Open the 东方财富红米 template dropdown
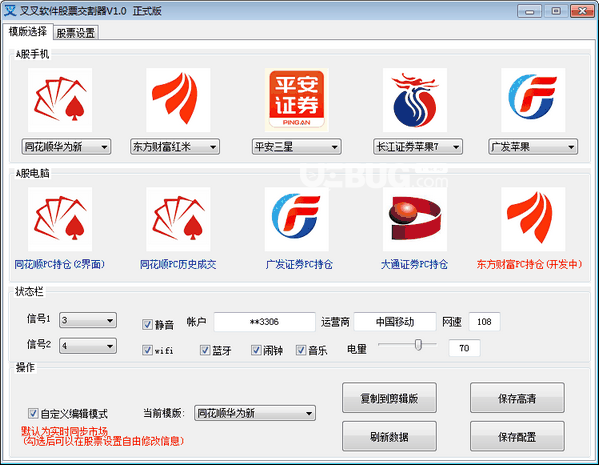 click(175, 147)
